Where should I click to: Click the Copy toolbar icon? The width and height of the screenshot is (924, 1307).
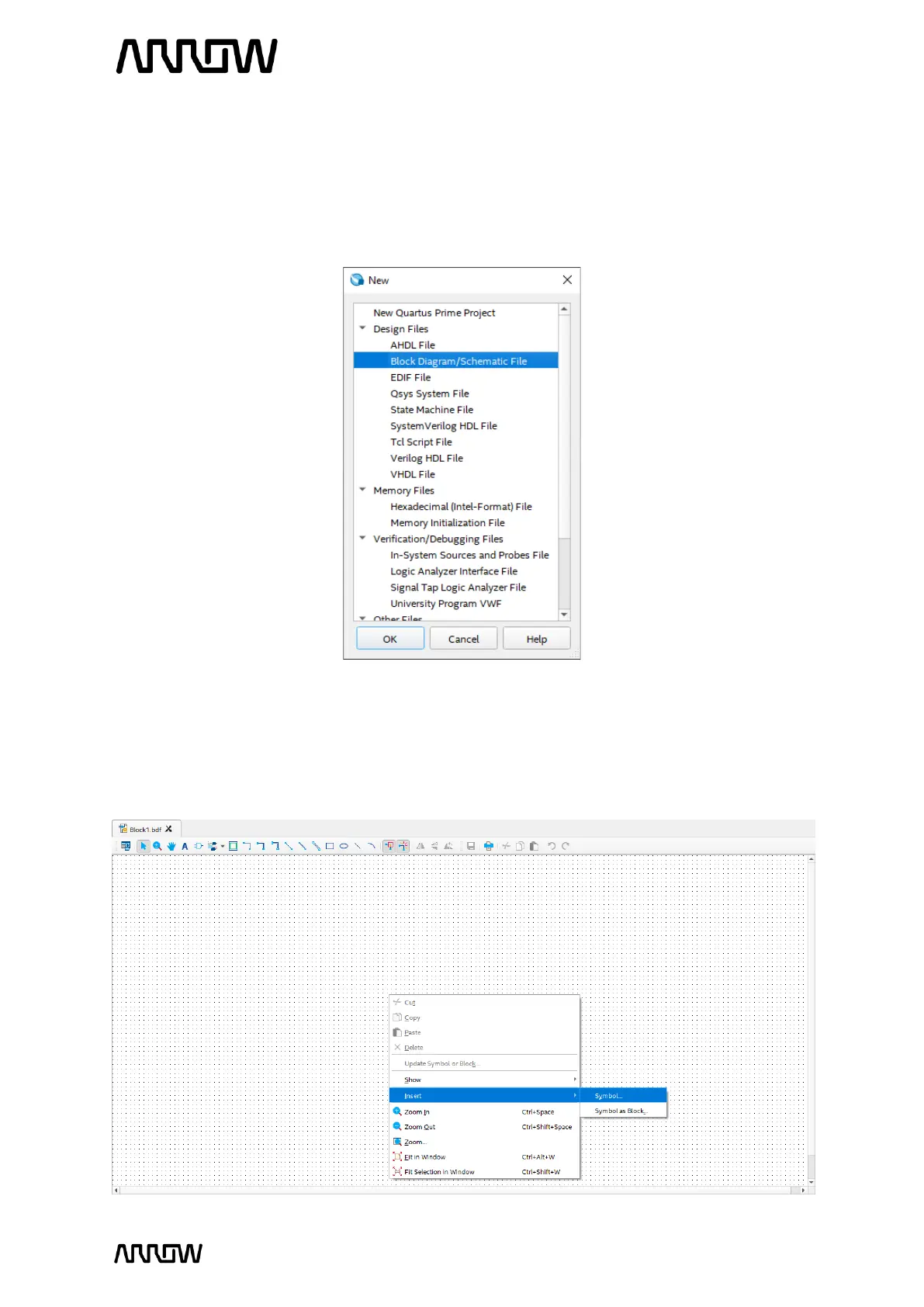[x=521, y=846]
